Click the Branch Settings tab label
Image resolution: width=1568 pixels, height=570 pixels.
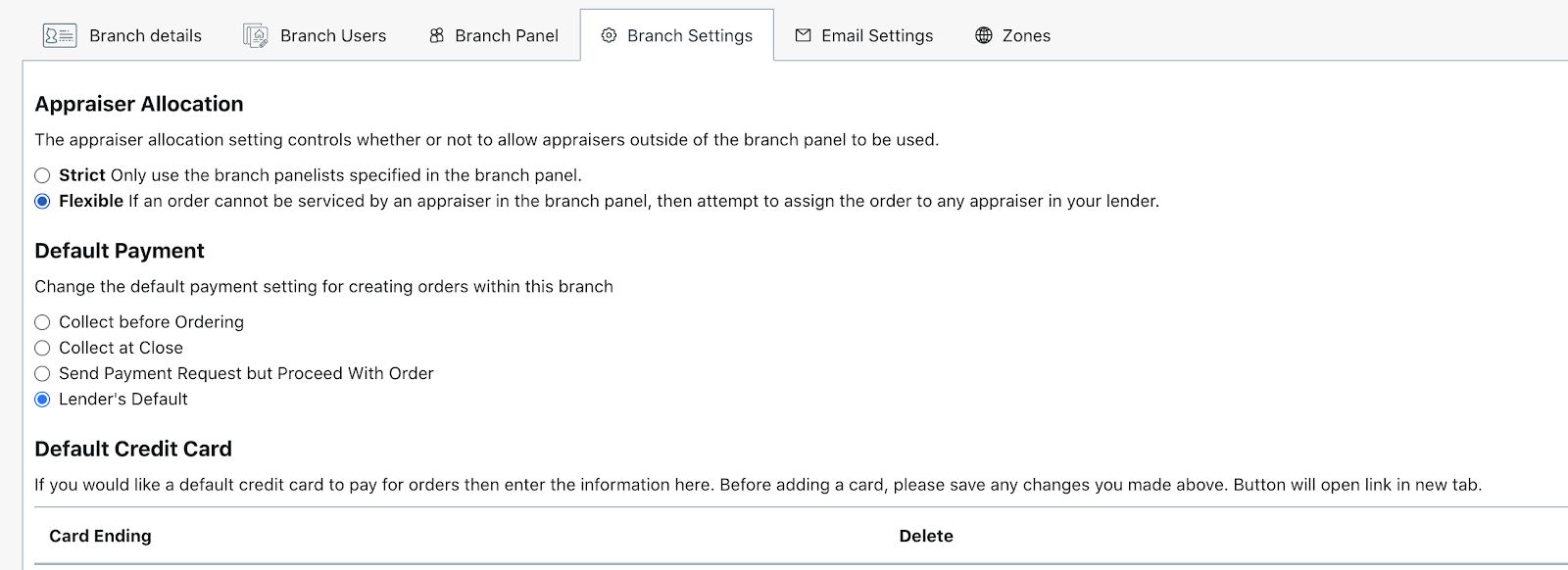690,35
